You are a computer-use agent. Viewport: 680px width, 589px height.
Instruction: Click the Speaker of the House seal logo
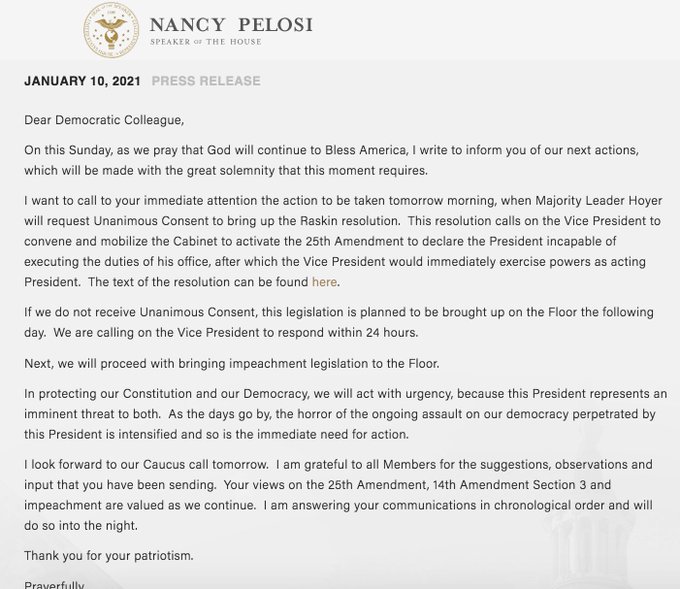(110, 31)
